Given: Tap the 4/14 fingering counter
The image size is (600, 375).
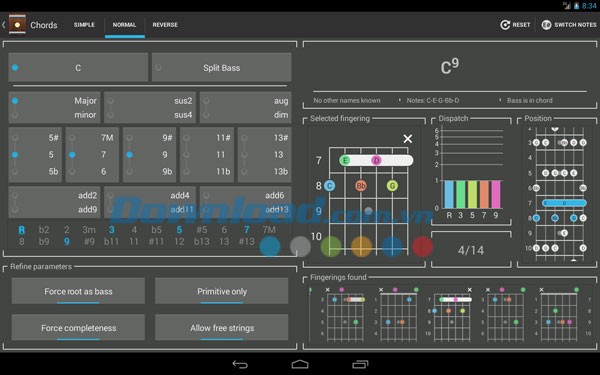Looking at the screenshot, I should click(471, 250).
